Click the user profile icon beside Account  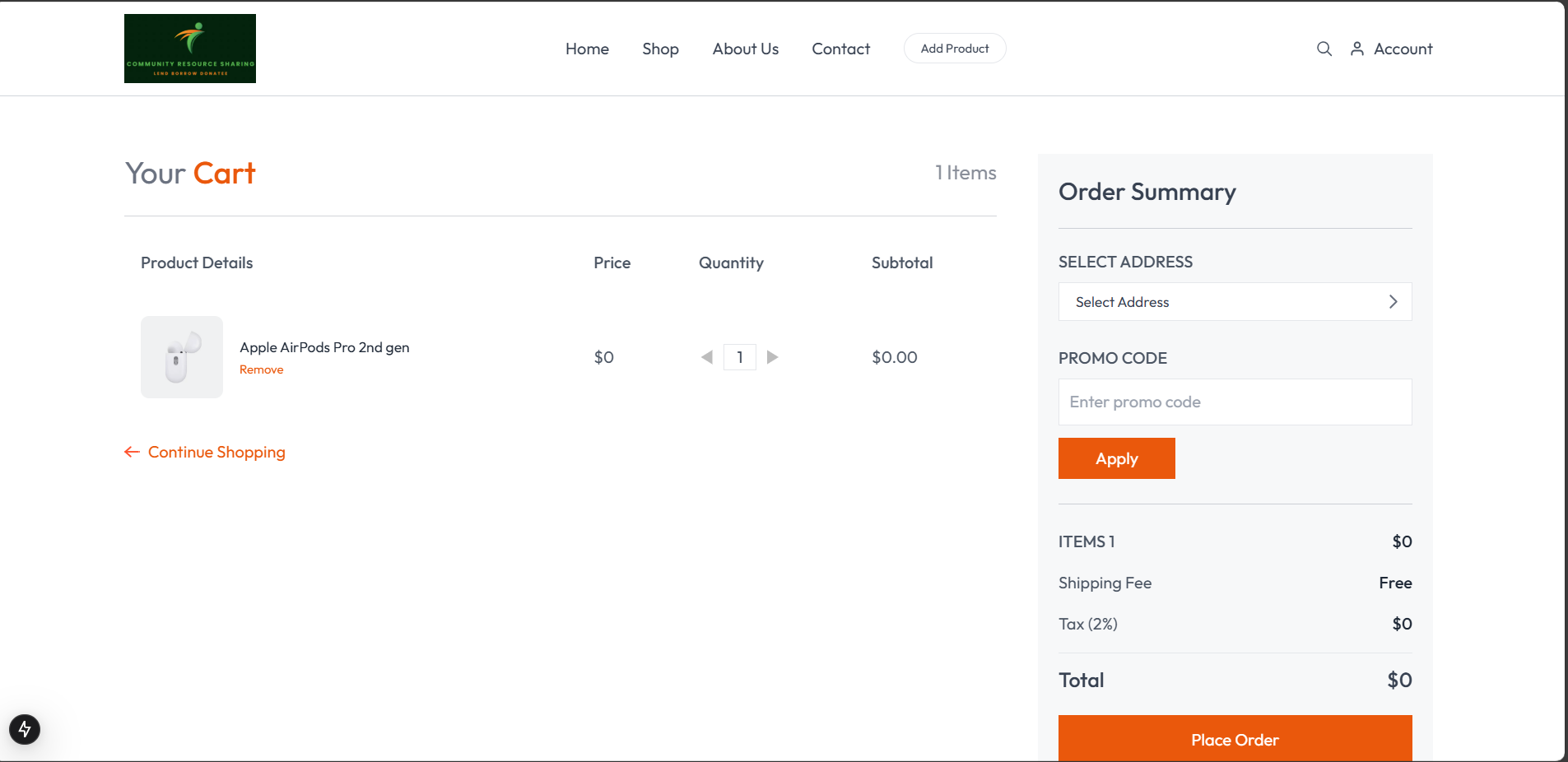[x=1357, y=49]
